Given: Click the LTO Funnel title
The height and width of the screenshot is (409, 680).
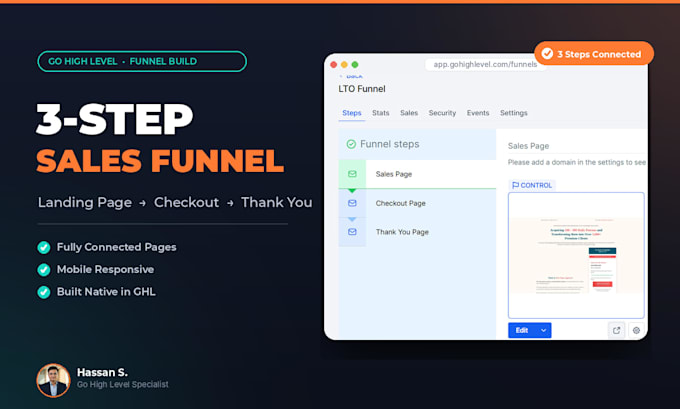Looking at the screenshot, I should 362,89.
